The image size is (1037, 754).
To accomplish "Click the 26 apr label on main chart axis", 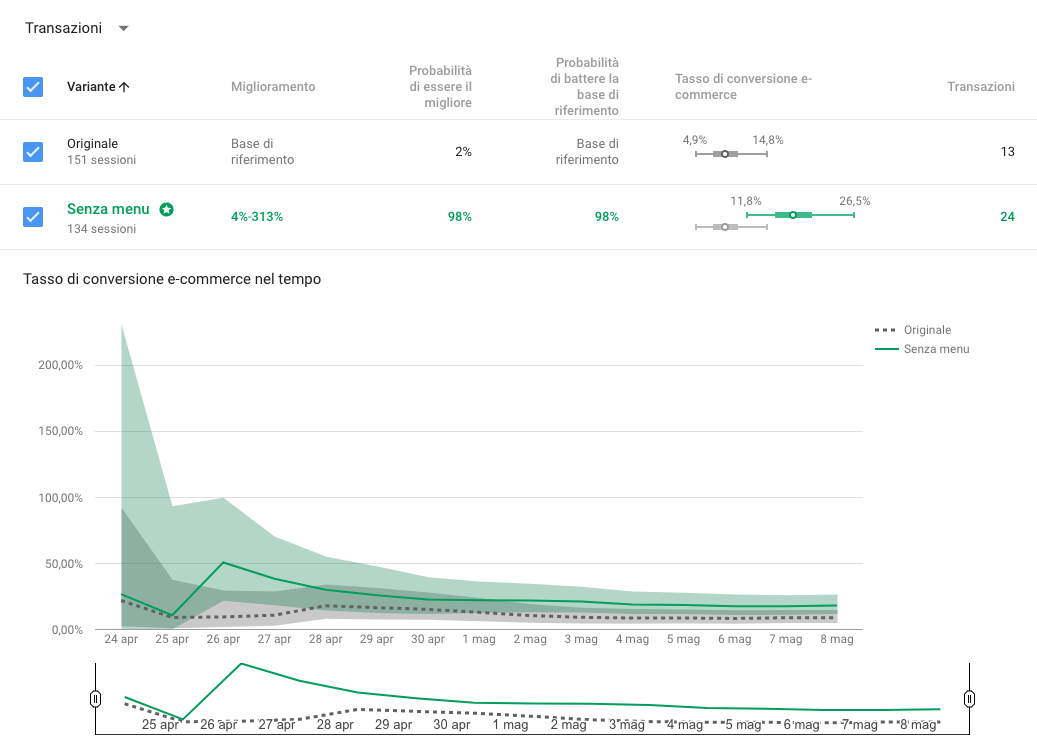I will (x=223, y=639).
